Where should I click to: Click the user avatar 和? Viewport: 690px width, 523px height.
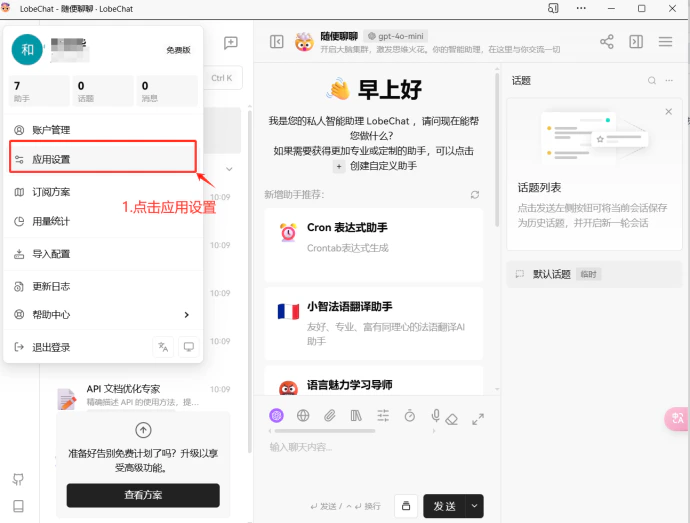(x=27, y=50)
